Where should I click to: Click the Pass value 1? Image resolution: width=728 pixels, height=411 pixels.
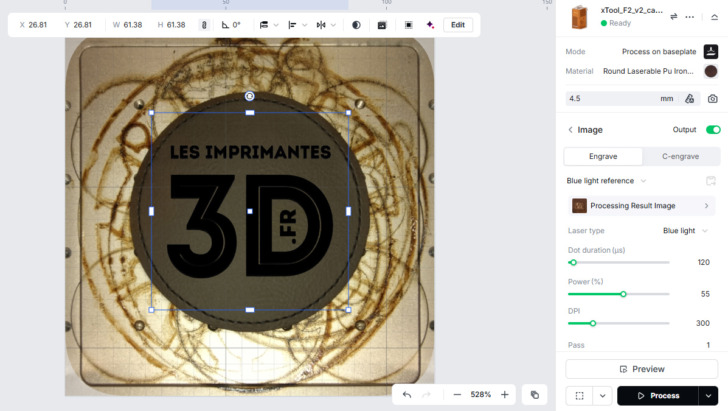[708, 345]
